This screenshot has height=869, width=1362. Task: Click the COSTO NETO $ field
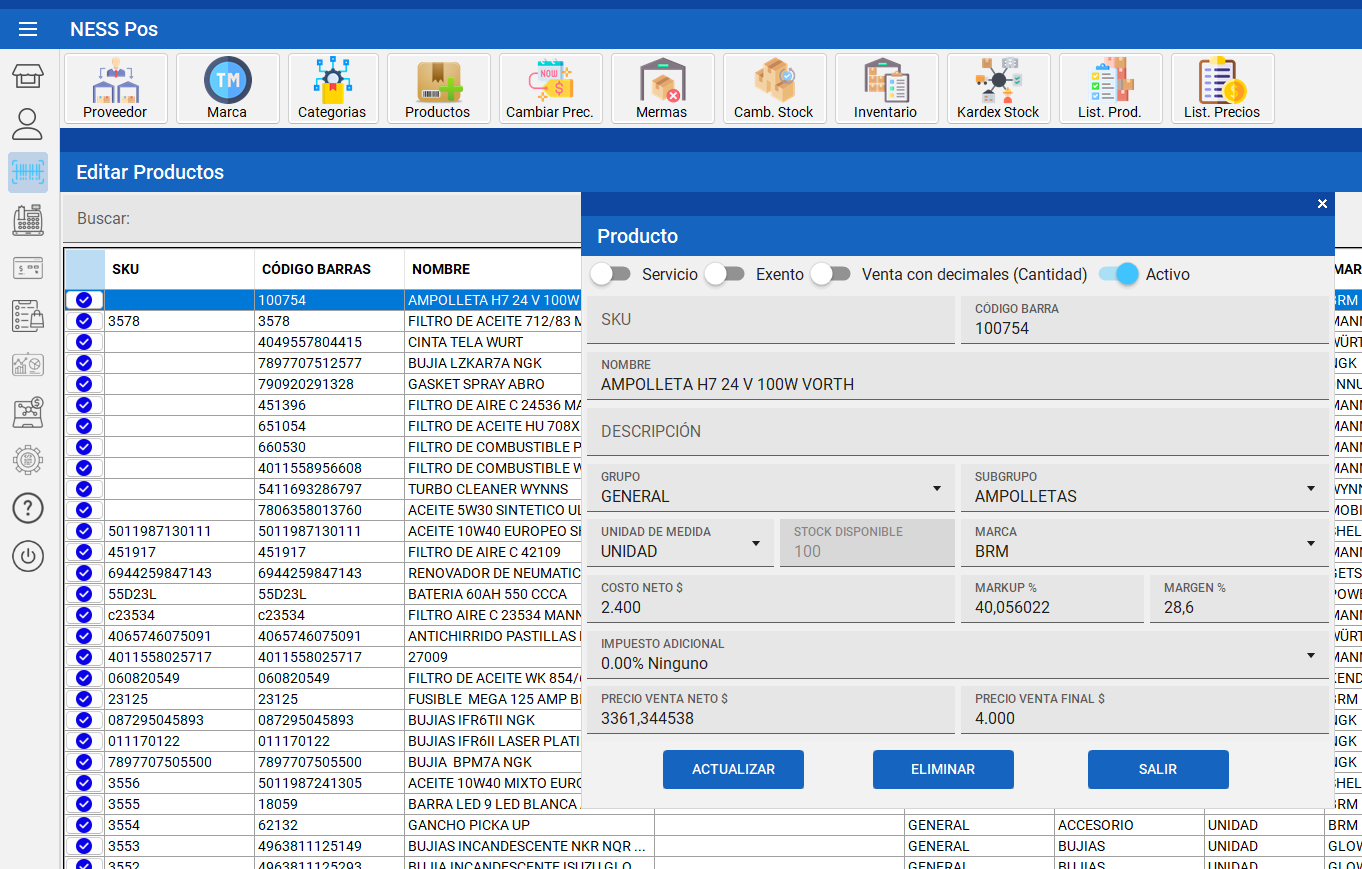pyautogui.click(x=771, y=599)
